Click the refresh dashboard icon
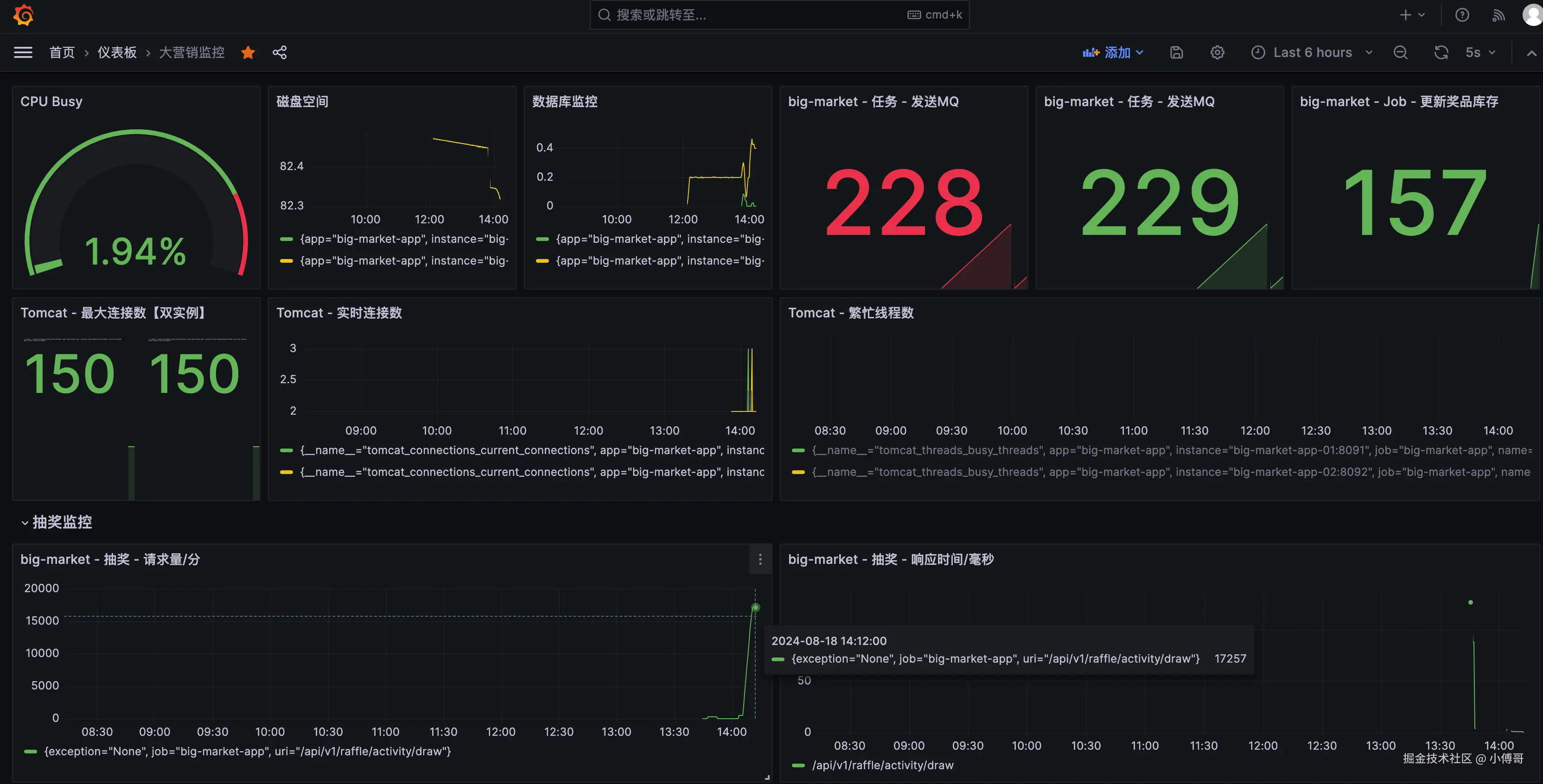The image size is (1543, 784). [1441, 53]
